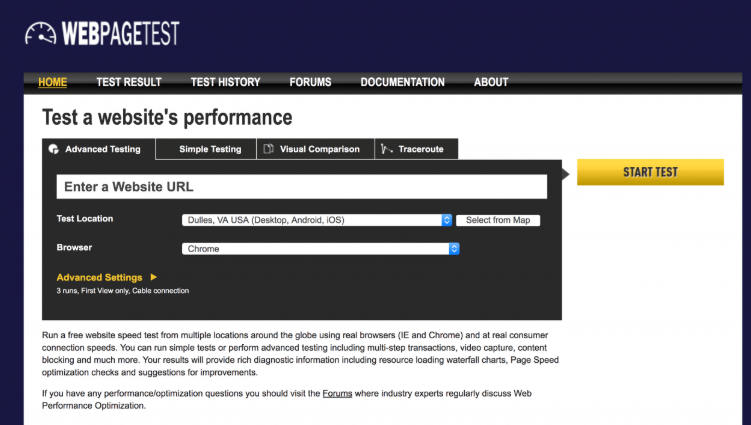Open the Browser dropdown showing Chrome
Image resolution: width=751 pixels, height=425 pixels.
click(320, 249)
